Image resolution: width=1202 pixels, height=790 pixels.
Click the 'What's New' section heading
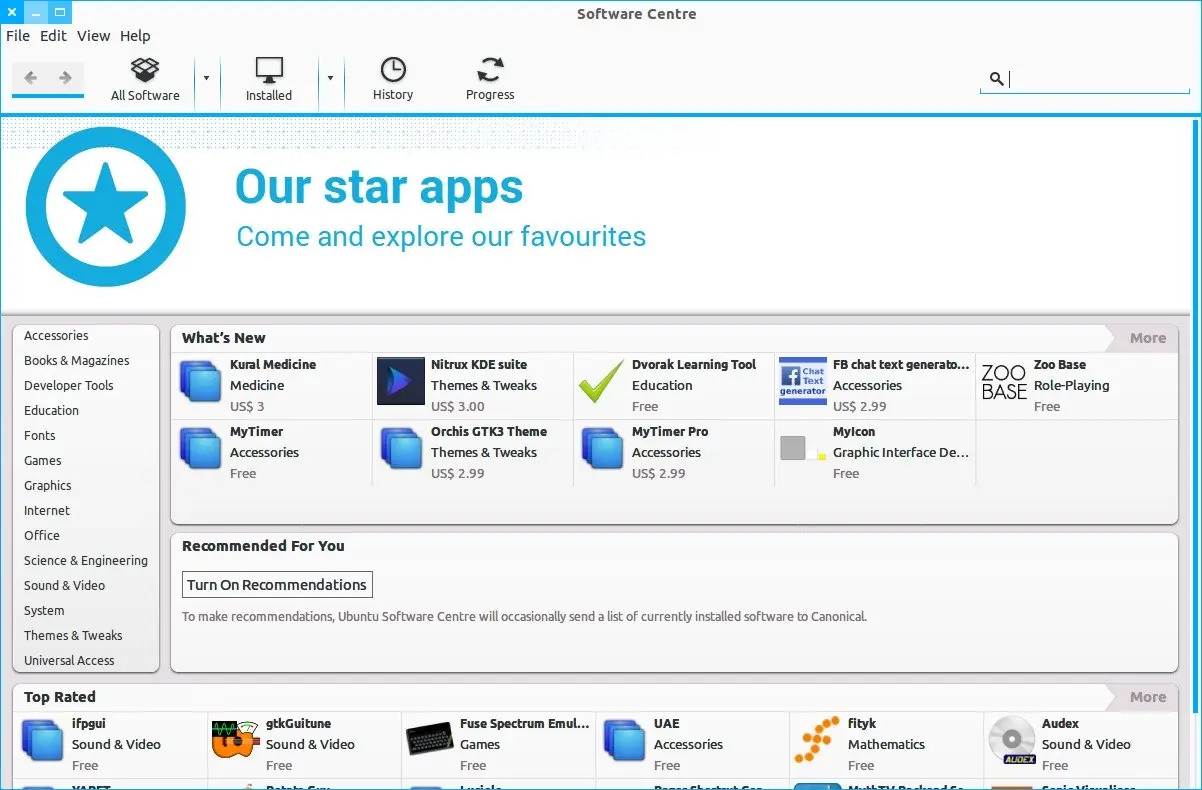pyautogui.click(x=224, y=338)
